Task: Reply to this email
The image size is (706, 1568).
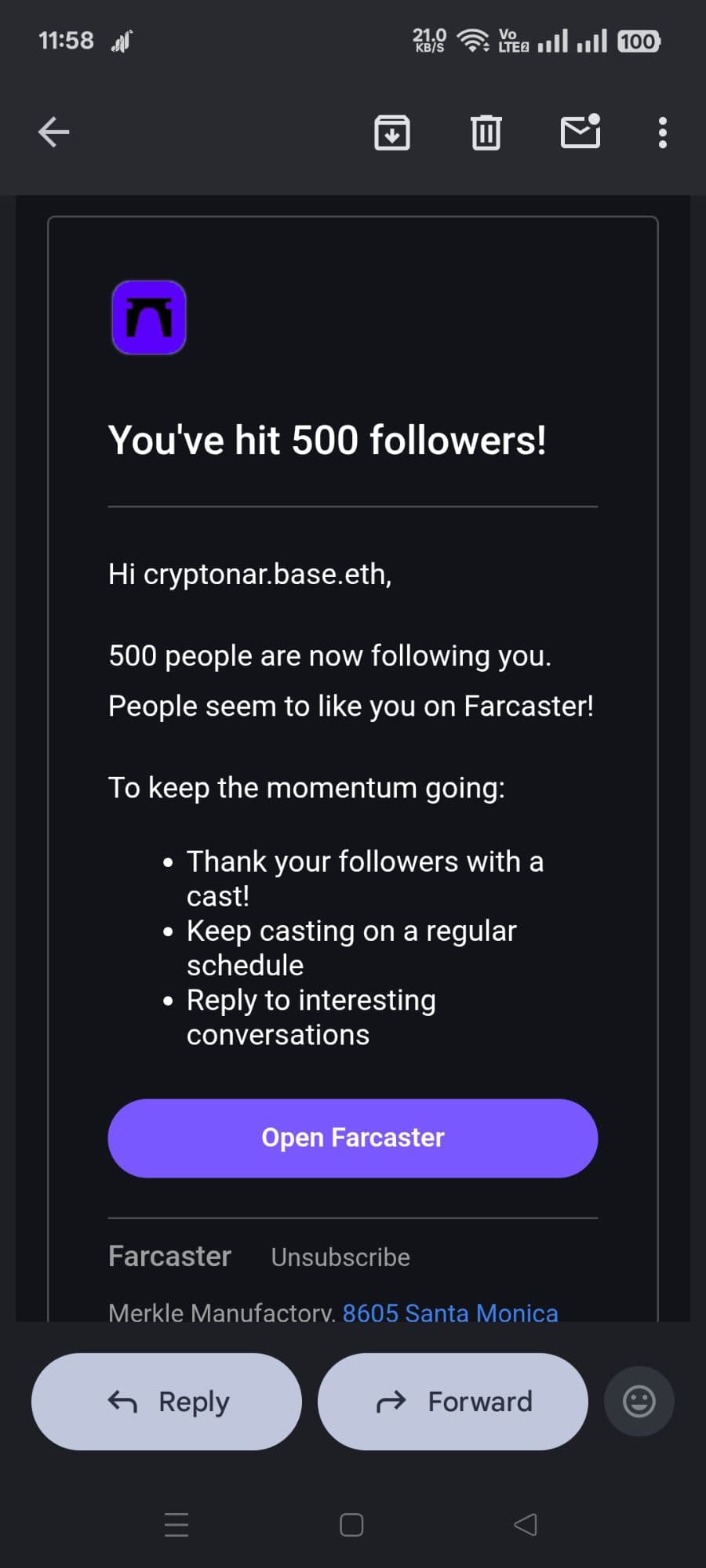Action: point(166,1401)
